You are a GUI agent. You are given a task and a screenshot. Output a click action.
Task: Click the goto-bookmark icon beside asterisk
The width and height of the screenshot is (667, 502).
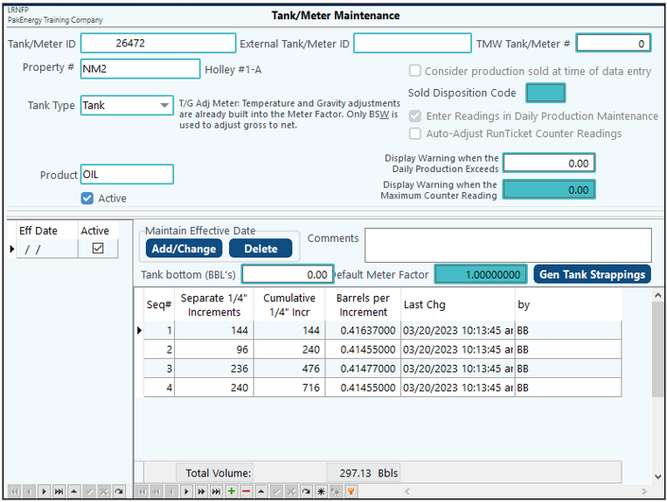click(336, 491)
